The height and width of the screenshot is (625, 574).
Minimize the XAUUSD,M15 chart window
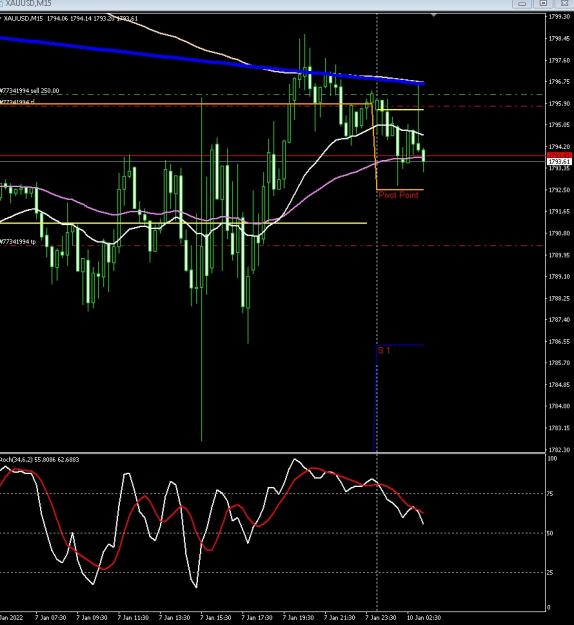click(x=522, y=3)
